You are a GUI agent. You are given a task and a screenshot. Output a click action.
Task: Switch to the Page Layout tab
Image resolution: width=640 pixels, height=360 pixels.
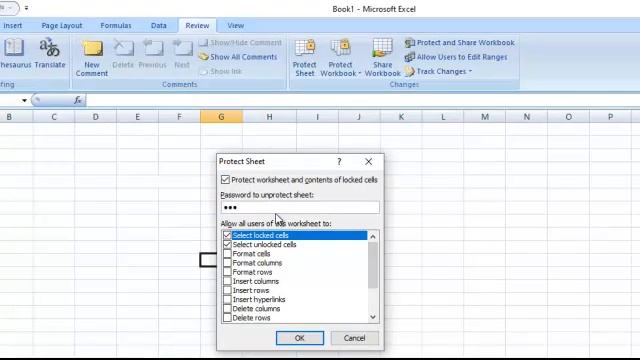coord(62,26)
